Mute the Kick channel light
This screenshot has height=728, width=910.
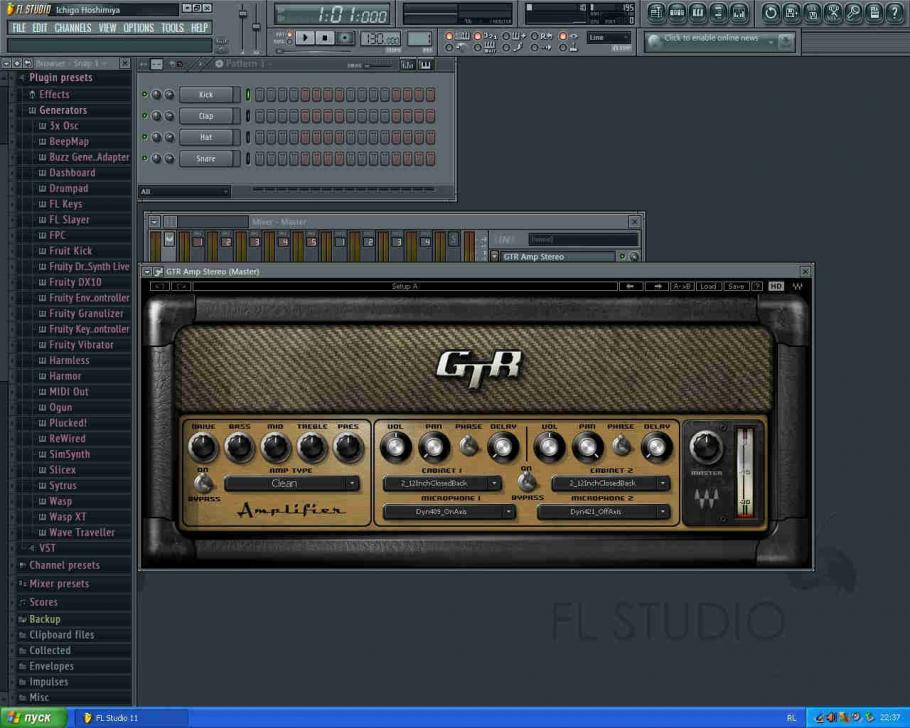point(145,93)
